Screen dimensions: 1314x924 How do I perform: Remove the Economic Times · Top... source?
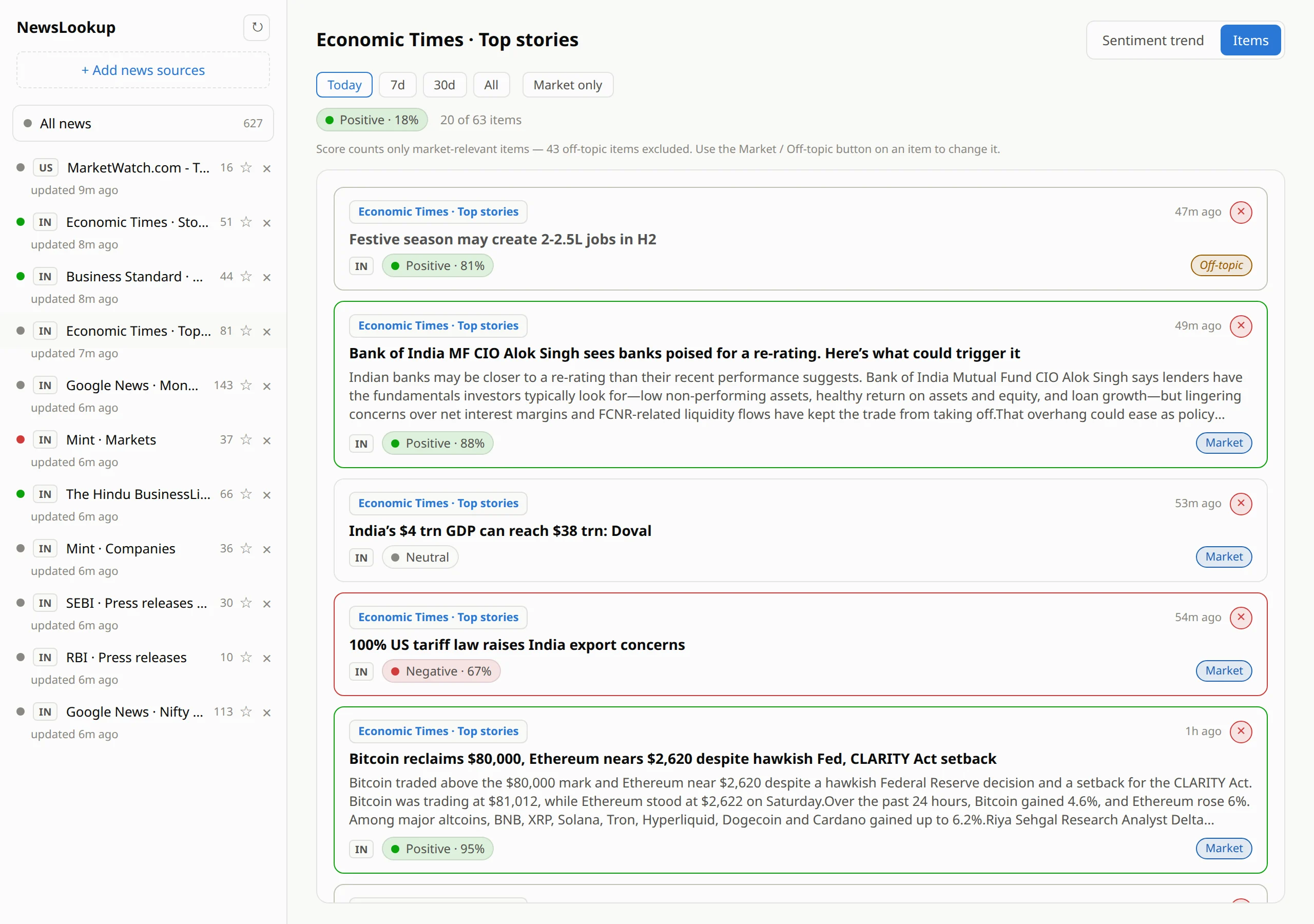[267, 332]
